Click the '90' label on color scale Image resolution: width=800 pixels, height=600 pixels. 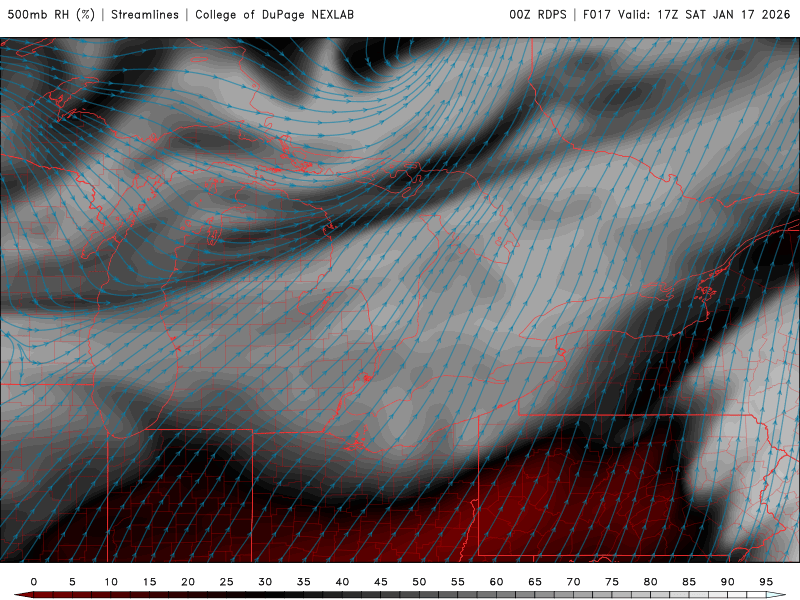[x=728, y=582]
